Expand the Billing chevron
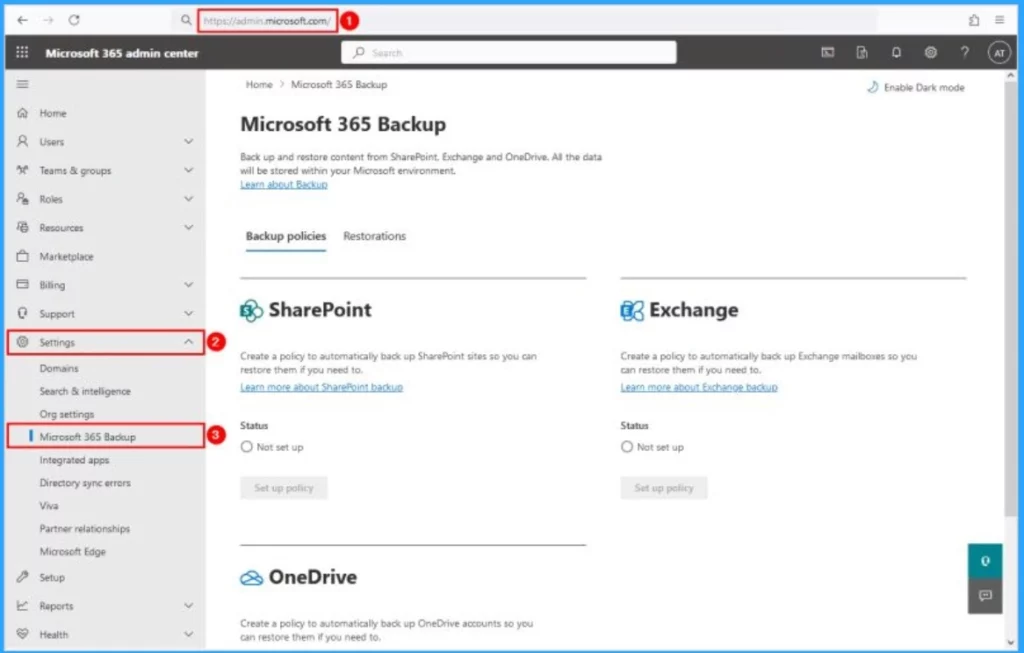 [188, 285]
